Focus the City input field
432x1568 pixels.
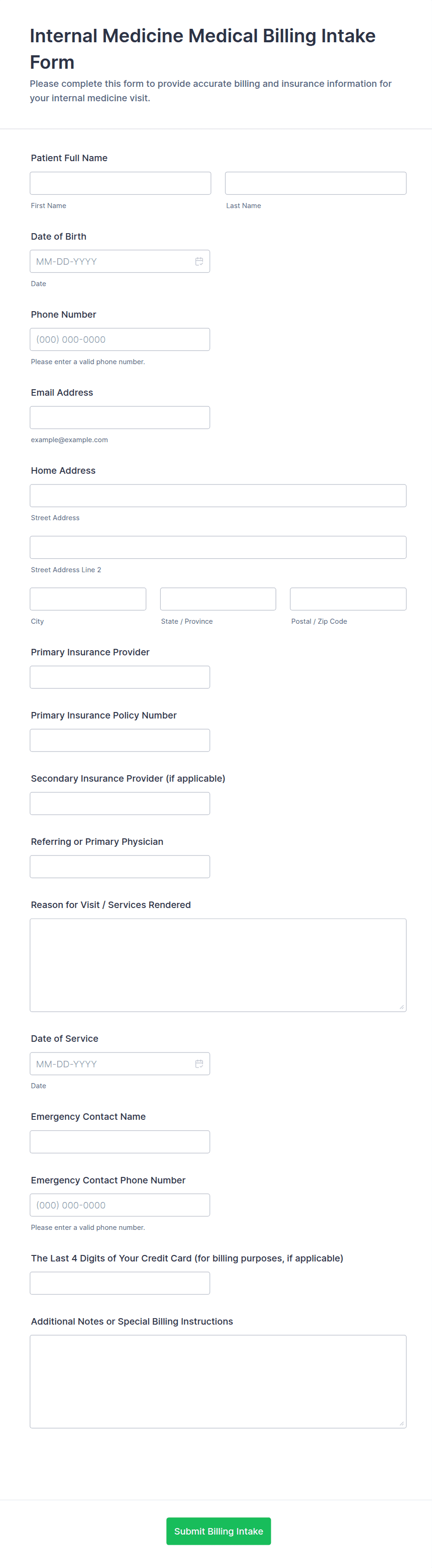(x=88, y=599)
